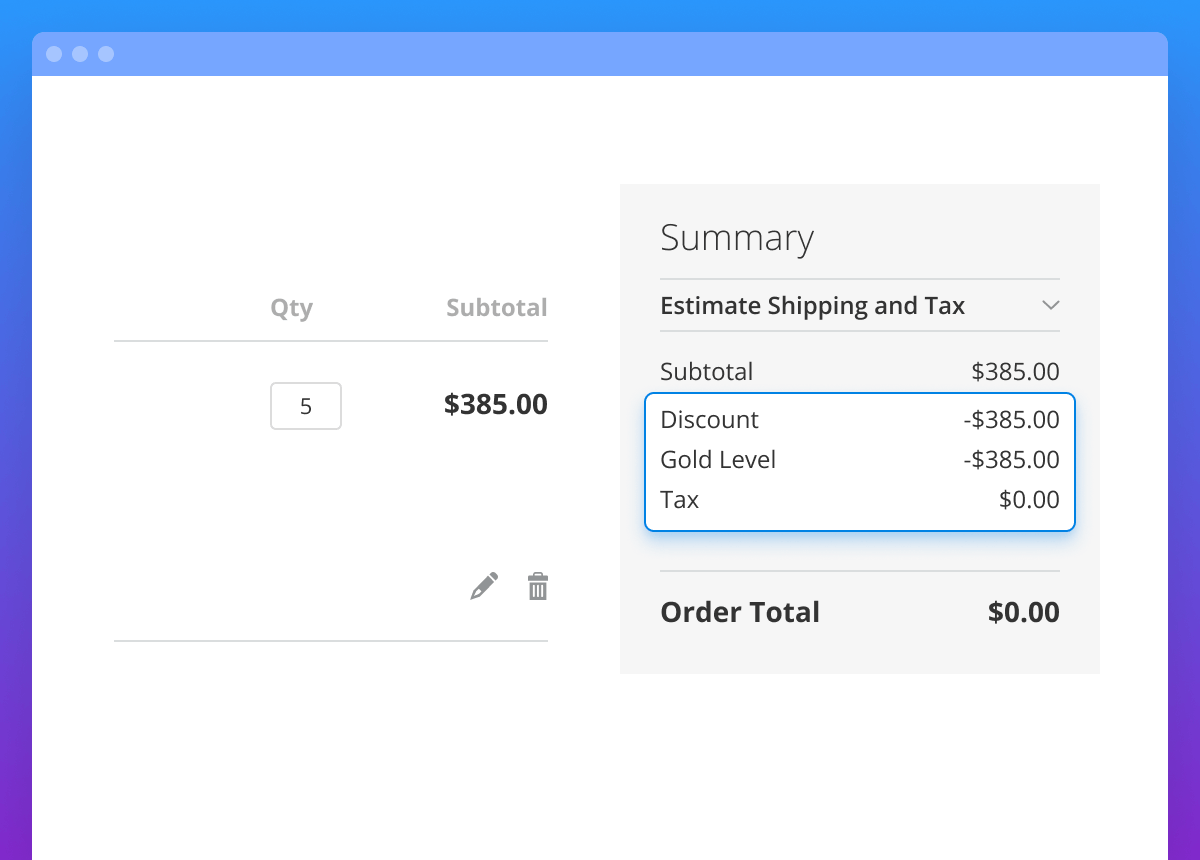Screen dimensions: 1200x860
Task: Expand Estimate Shipping and Tax with the chevron
Action: 1049,305
